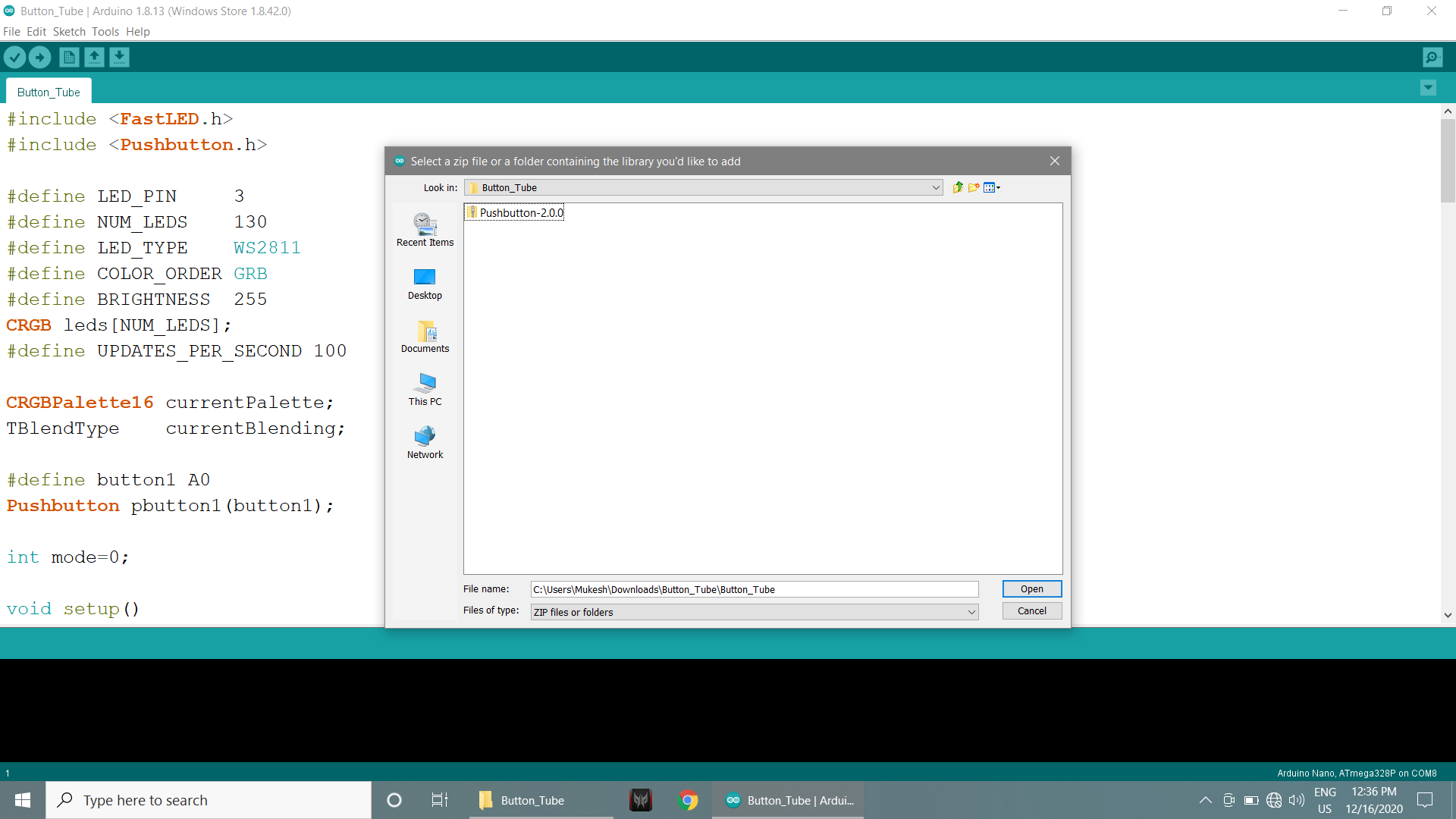
Task: Expand the Files of type dropdown
Action: click(x=971, y=612)
